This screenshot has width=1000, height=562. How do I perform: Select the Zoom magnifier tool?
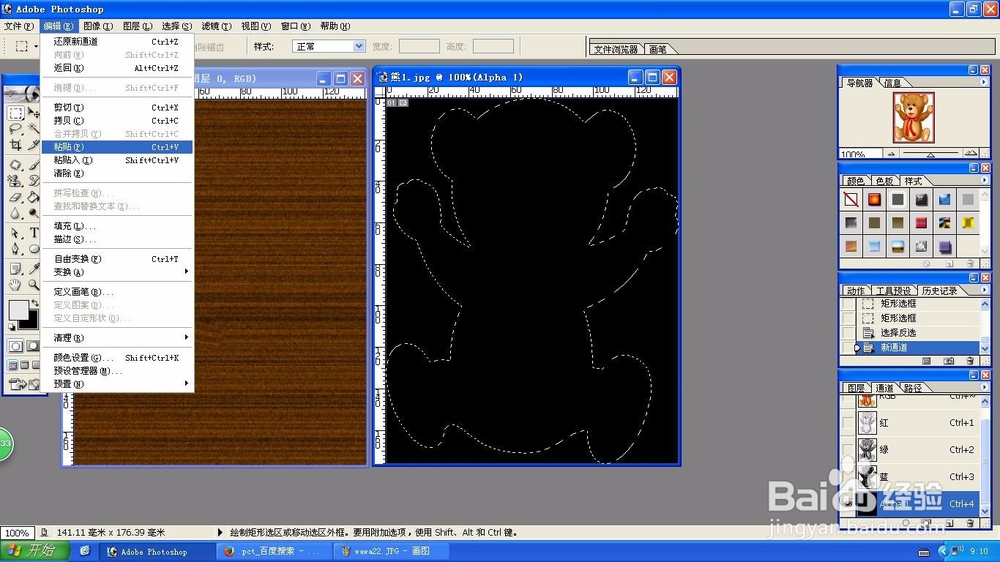click(34, 285)
